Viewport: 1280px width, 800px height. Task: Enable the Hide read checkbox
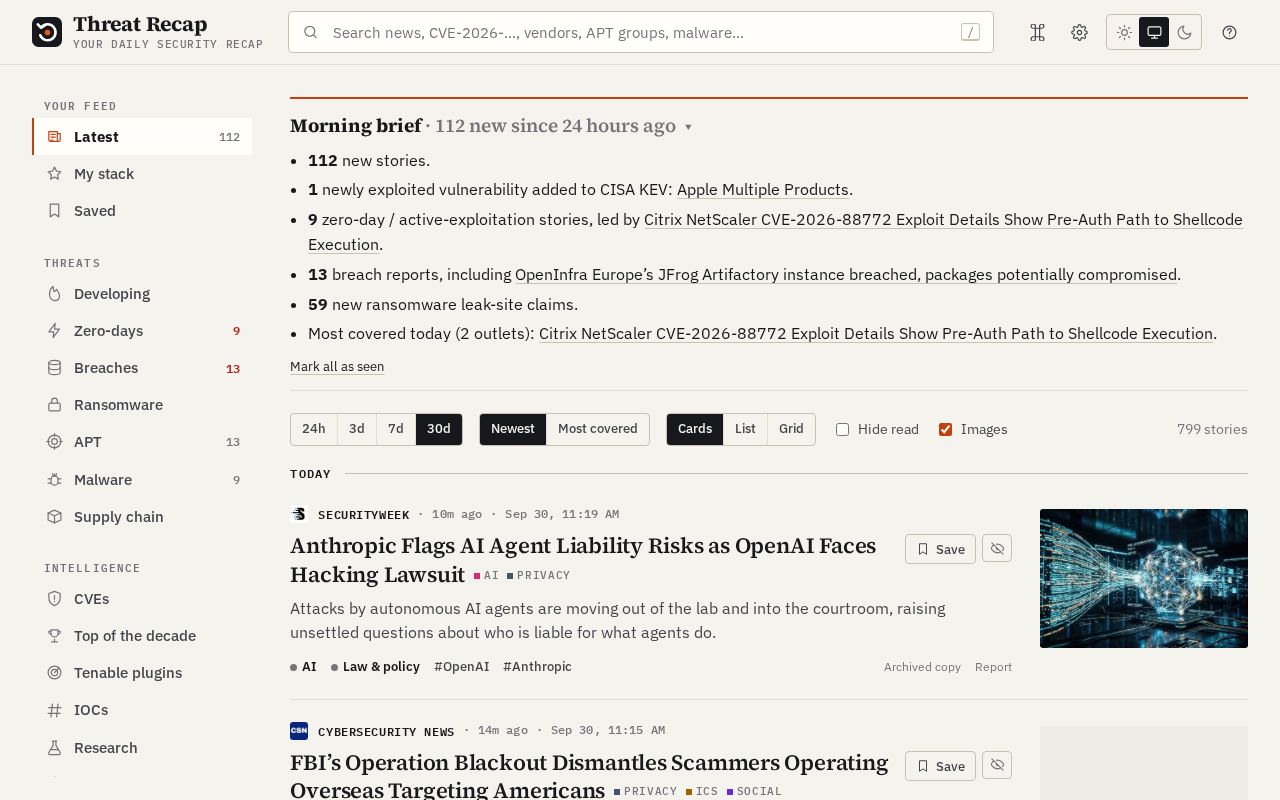click(x=842, y=429)
